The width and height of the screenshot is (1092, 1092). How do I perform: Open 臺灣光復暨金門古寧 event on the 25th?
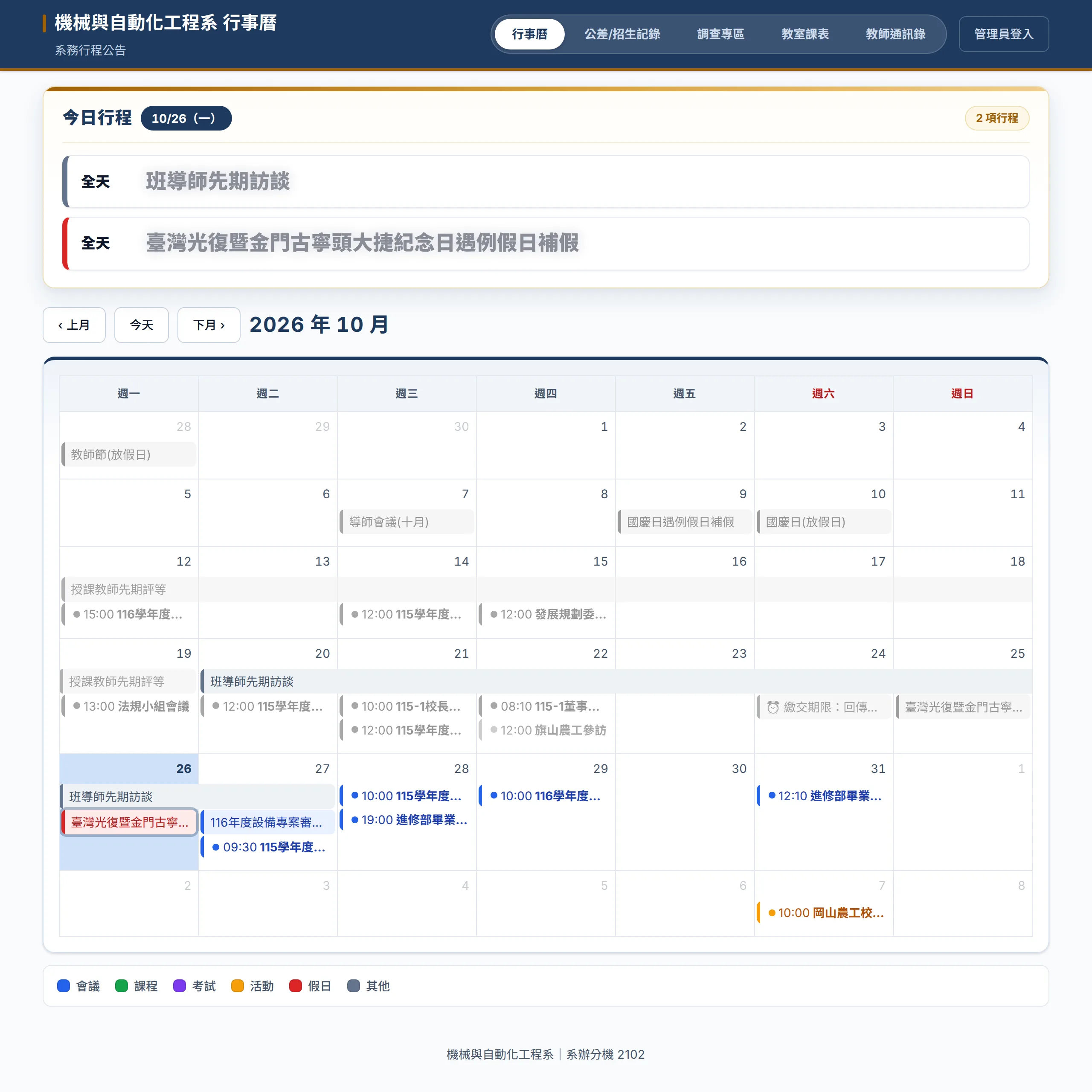(963, 707)
